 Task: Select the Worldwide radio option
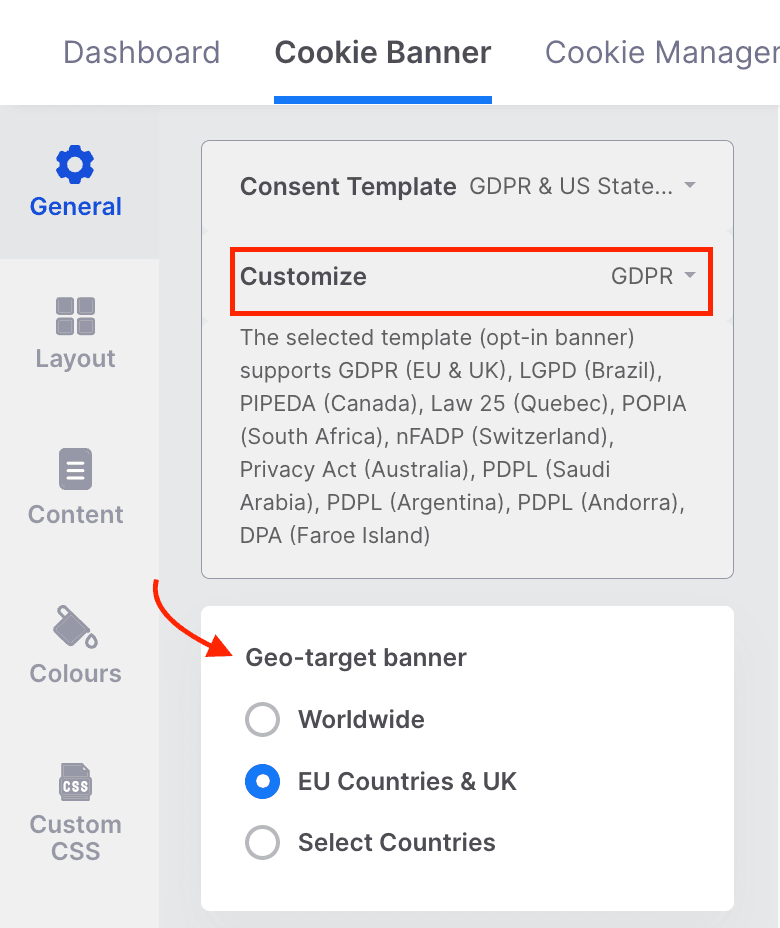point(262,720)
